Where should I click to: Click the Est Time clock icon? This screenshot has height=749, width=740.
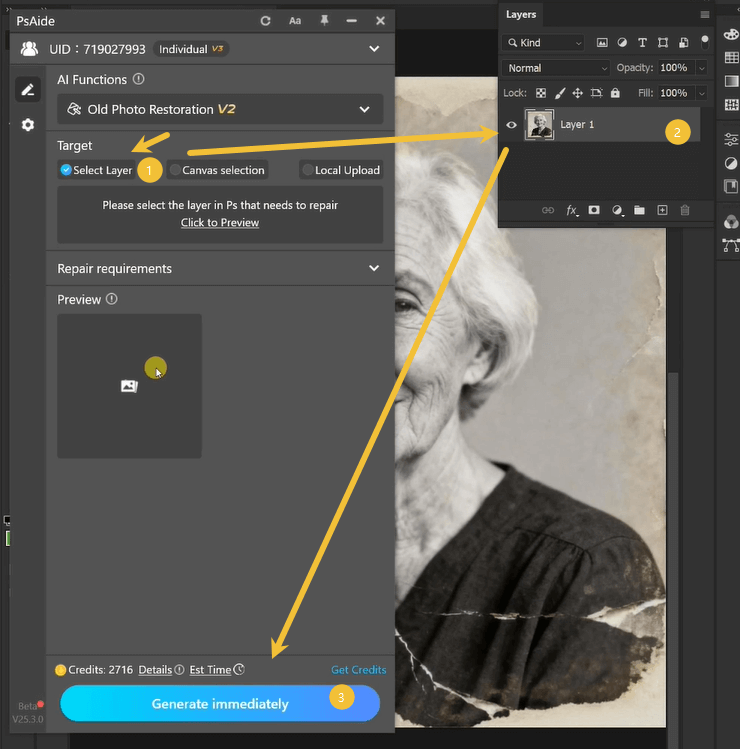(239, 670)
